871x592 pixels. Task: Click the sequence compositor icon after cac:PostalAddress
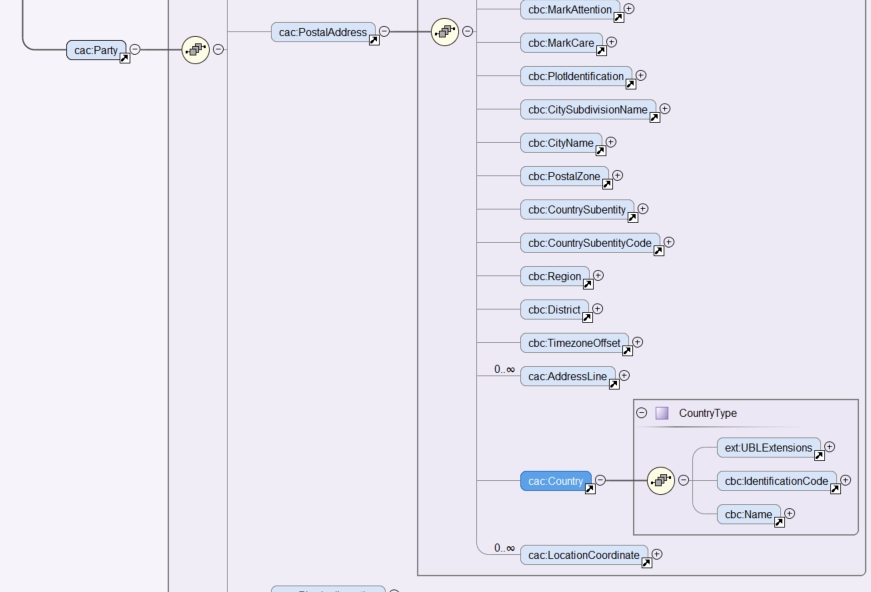(445, 32)
